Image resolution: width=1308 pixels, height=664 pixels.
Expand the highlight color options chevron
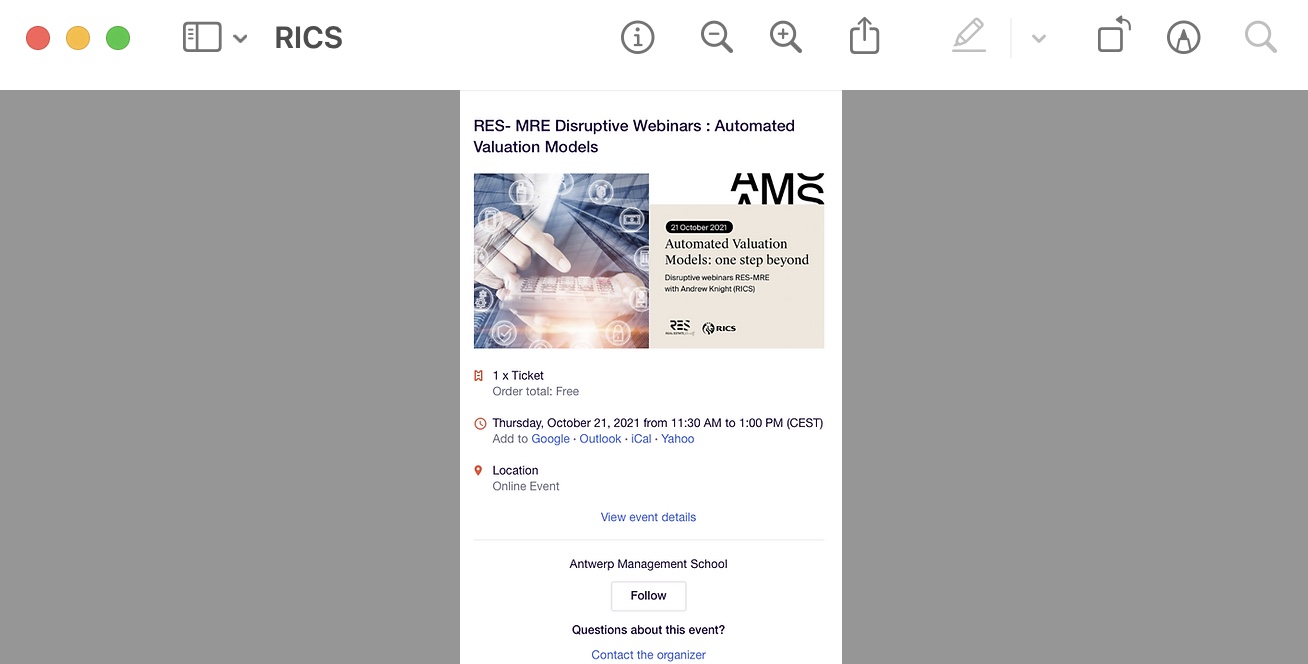tap(1039, 39)
